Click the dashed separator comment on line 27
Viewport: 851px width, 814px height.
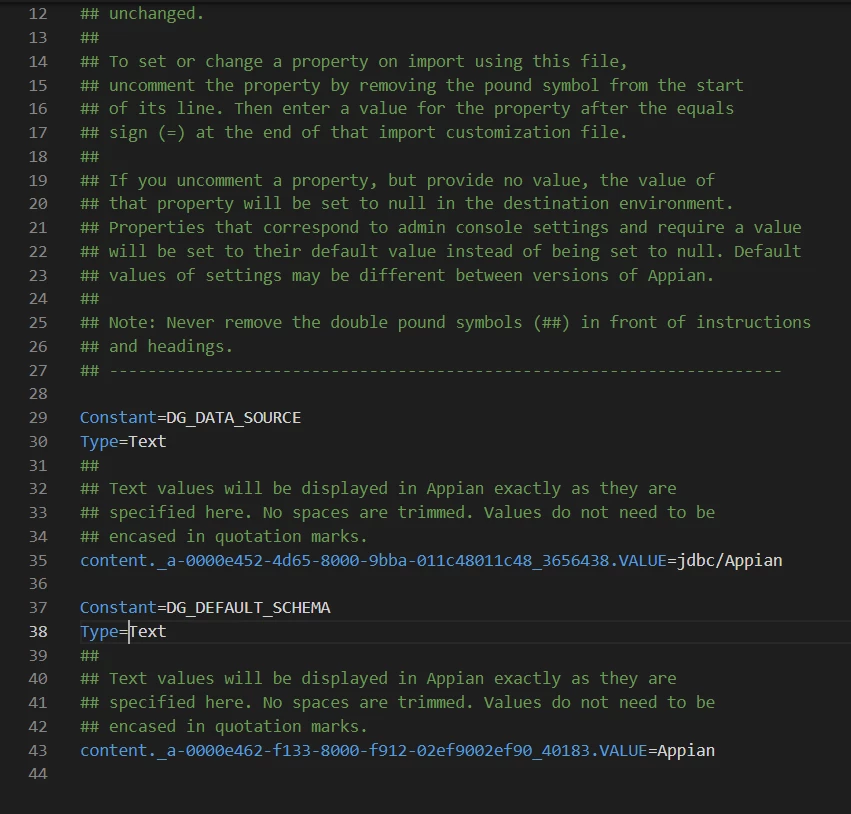431,370
